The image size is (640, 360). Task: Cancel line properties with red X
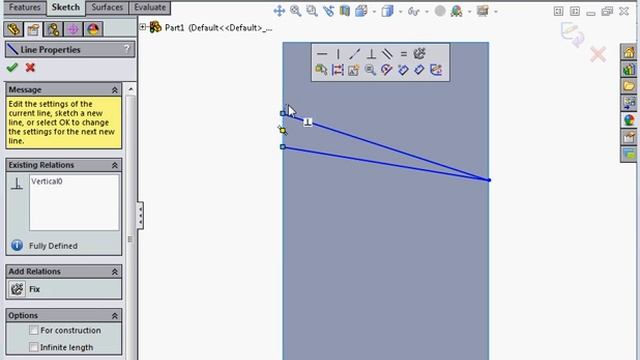coord(30,67)
